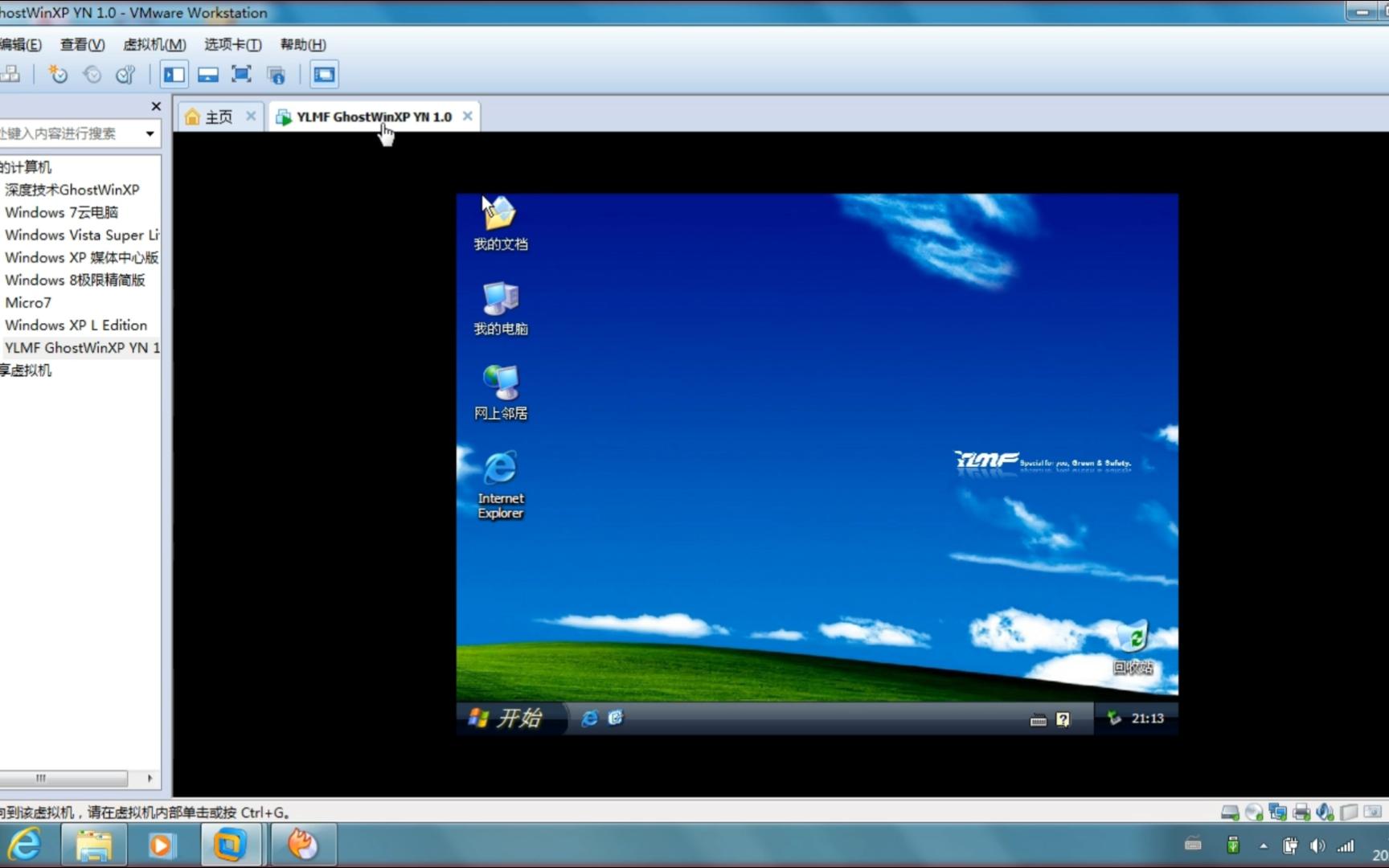This screenshot has height=868, width=1389.
Task: Select YLMF GhostWinXP YN 1 in library
Action: [x=82, y=347]
